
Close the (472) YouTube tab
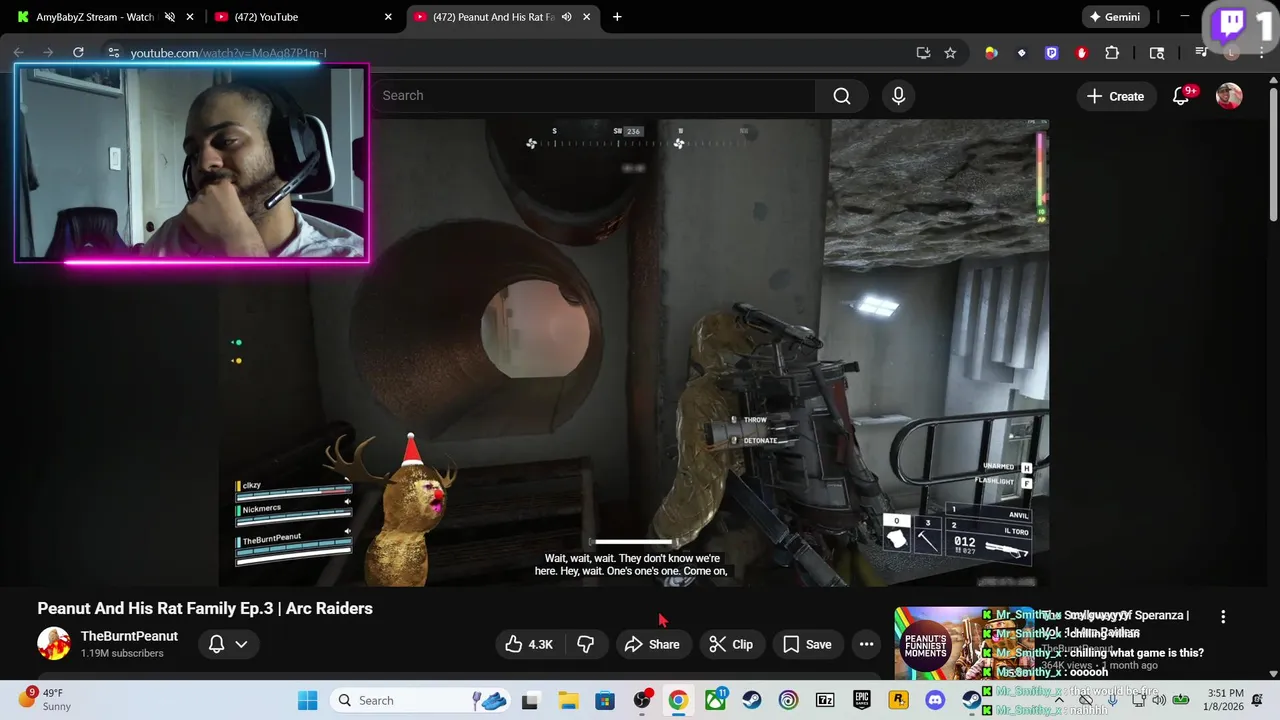(x=388, y=17)
